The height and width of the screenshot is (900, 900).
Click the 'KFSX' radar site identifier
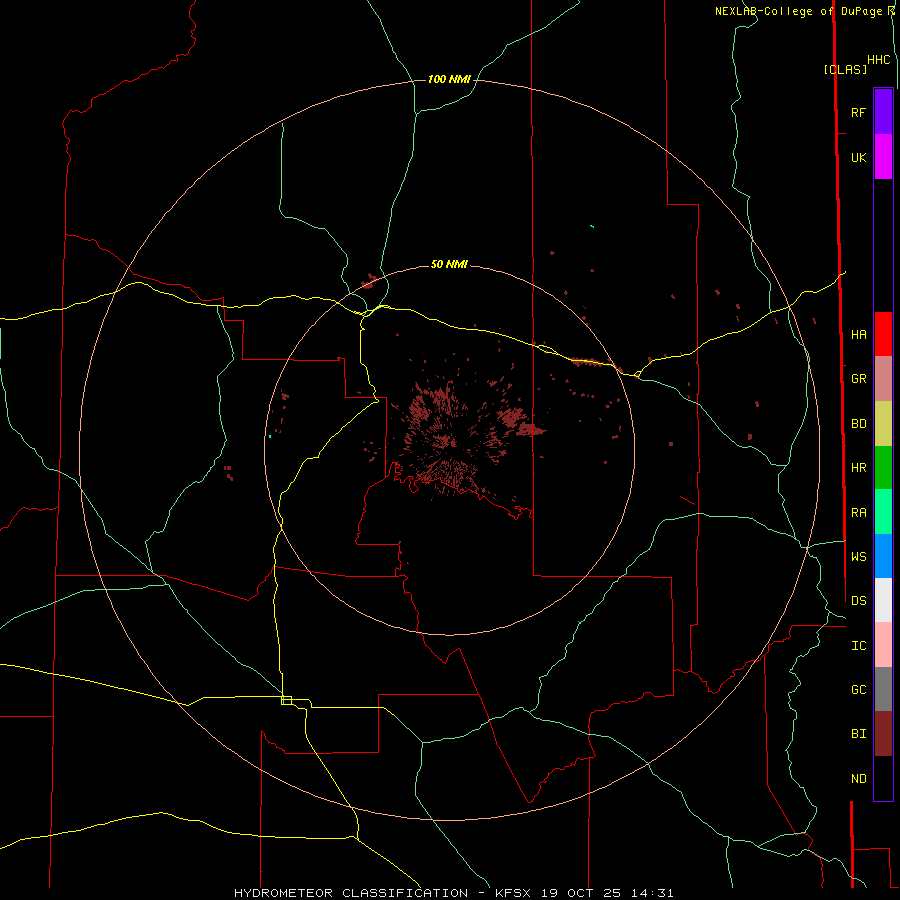click(513, 893)
